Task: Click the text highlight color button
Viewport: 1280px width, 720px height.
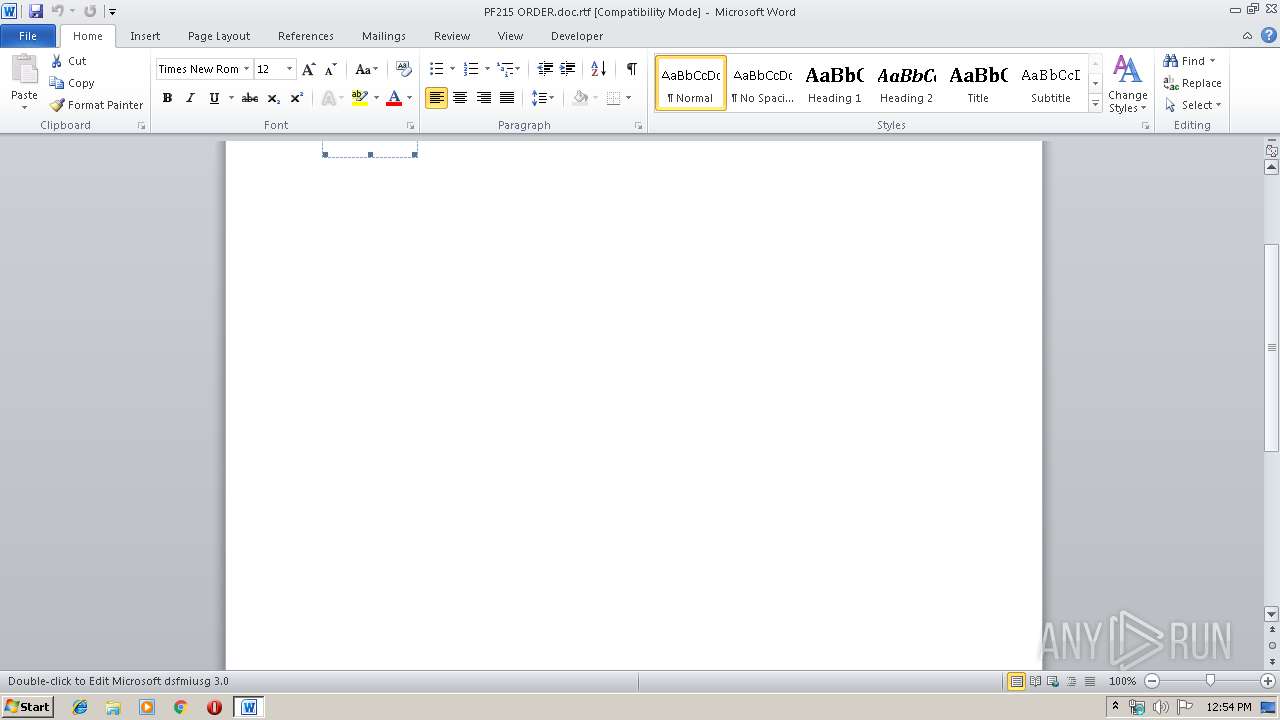Action: coord(360,98)
